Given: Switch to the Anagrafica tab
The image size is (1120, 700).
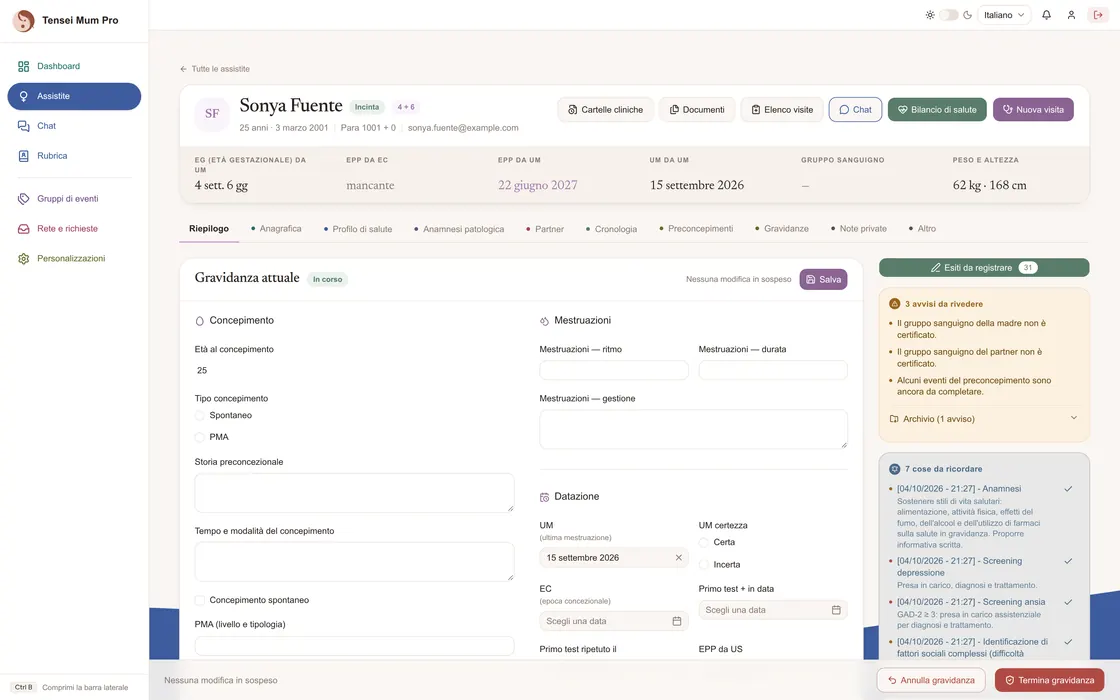Looking at the screenshot, I should click(x=276, y=229).
